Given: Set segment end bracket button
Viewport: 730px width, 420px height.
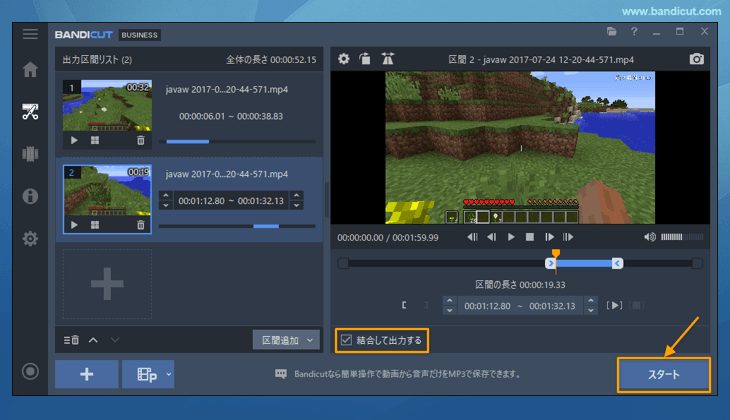Looking at the screenshot, I should coord(426,305).
